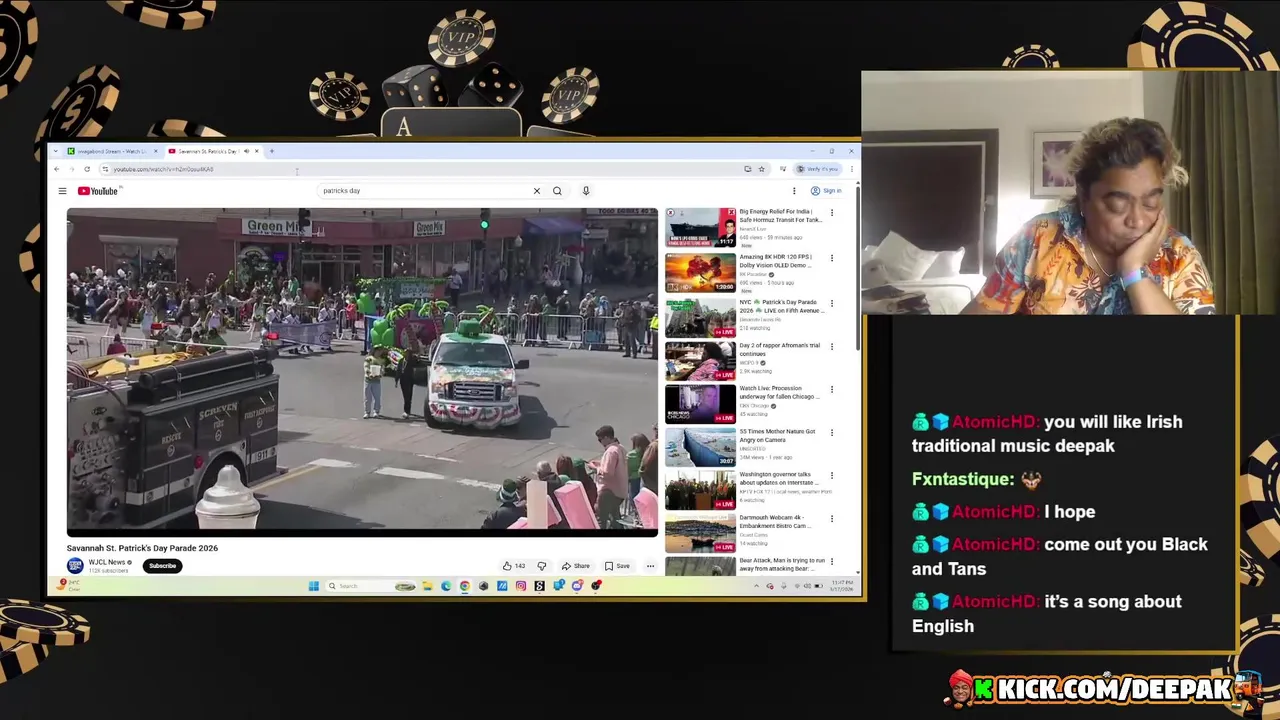1280x720 pixels.
Task: Like the video with 143 likes
Action: [513, 566]
